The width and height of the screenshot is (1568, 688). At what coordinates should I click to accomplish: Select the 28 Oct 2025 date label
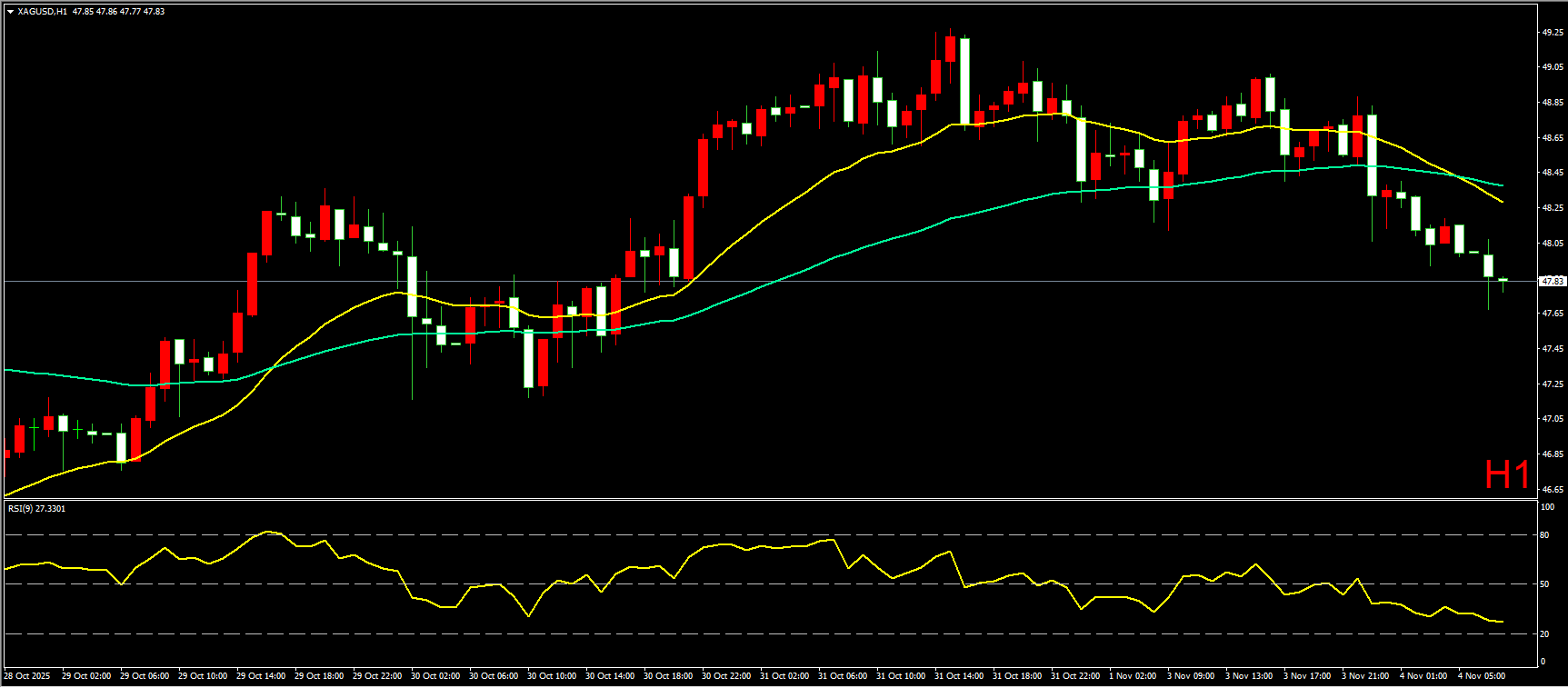[x=27, y=676]
